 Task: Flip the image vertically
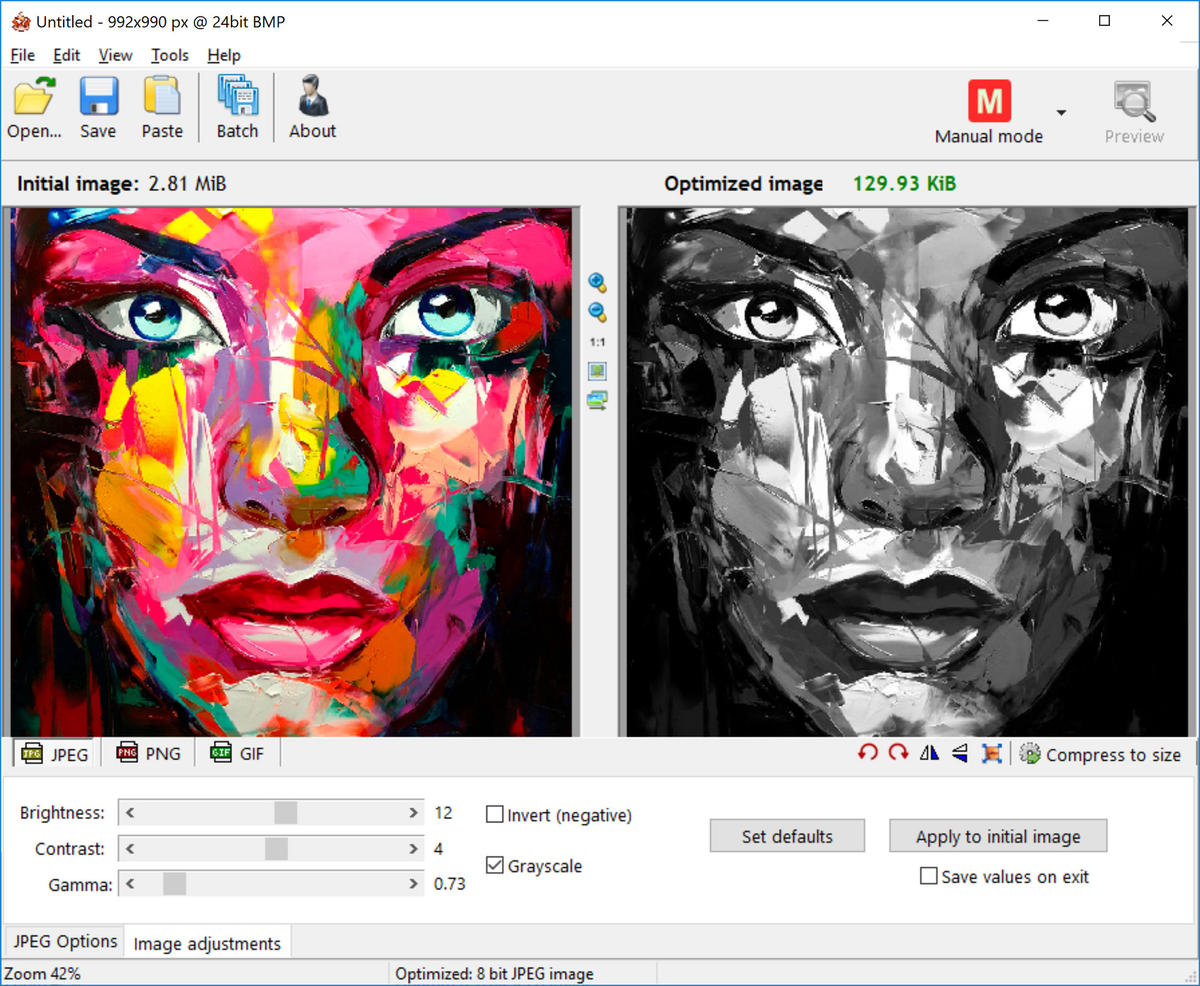960,753
